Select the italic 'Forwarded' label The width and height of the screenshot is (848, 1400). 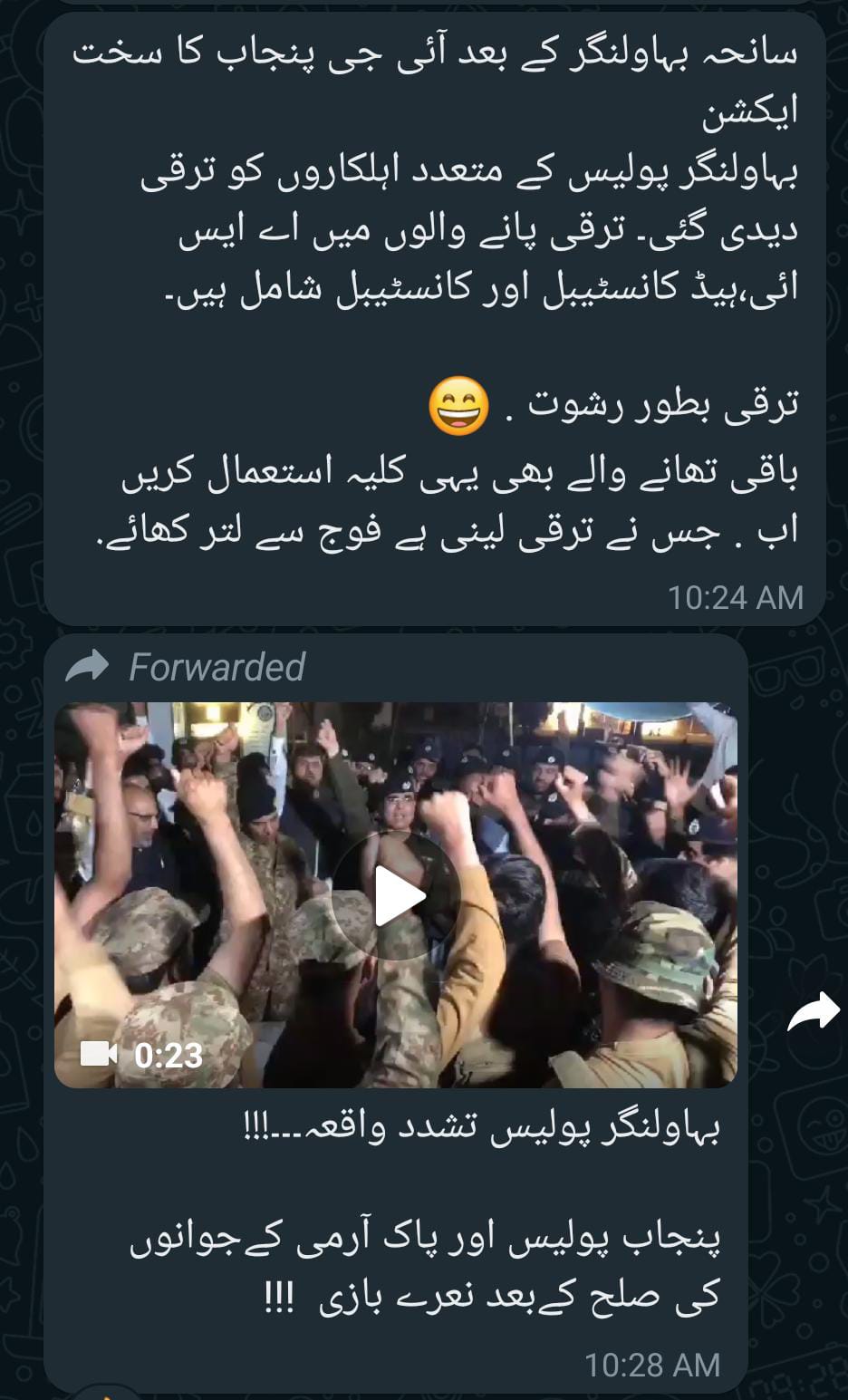pyautogui.click(x=217, y=667)
